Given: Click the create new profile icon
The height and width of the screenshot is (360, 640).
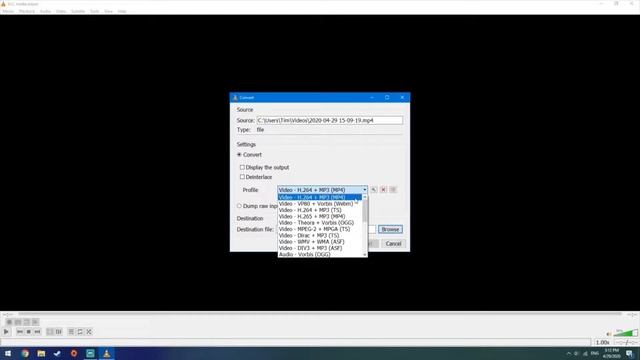Looking at the screenshot, I should pyautogui.click(x=393, y=190).
